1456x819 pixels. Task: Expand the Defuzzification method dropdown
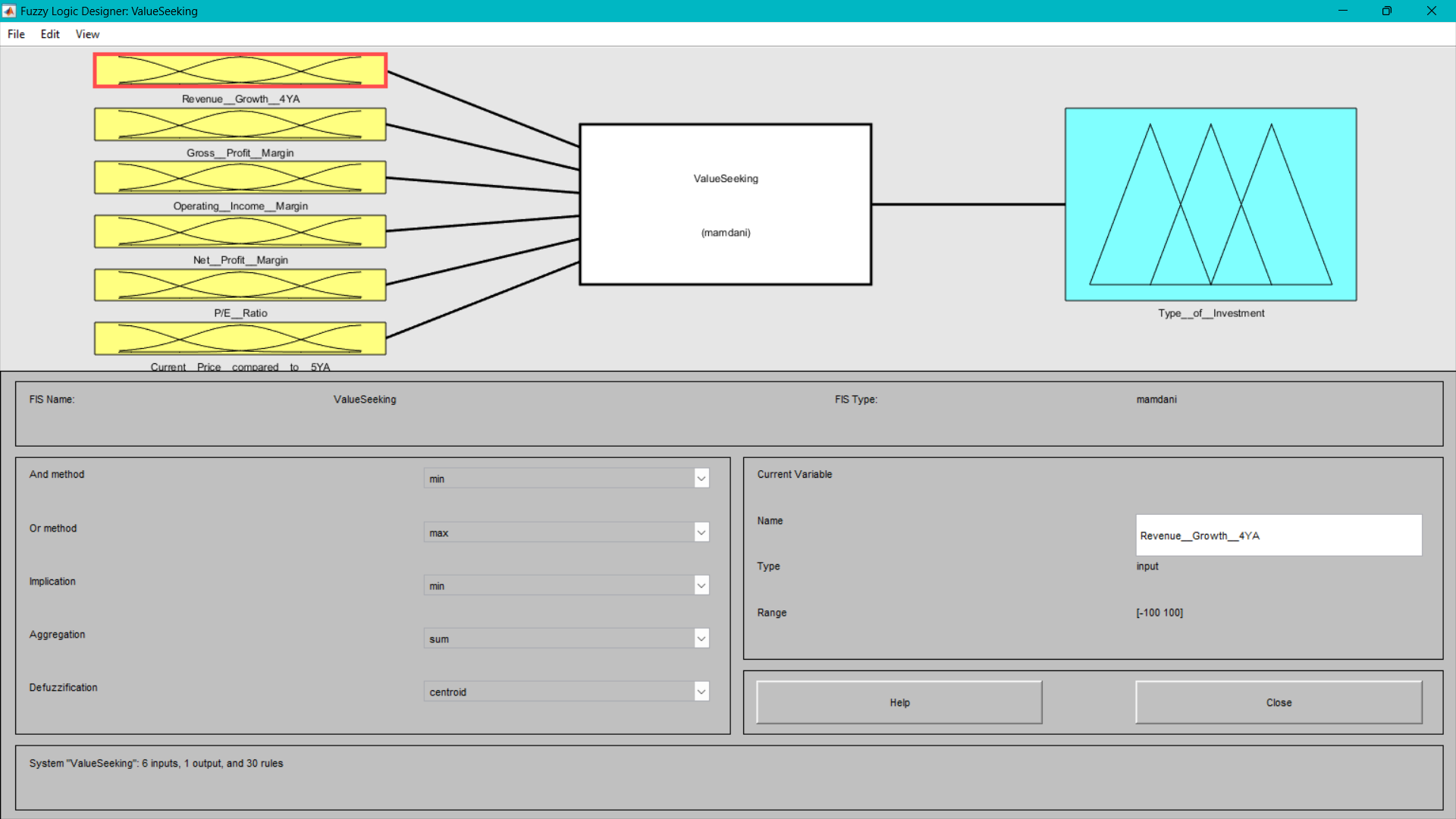[x=566, y=692]
